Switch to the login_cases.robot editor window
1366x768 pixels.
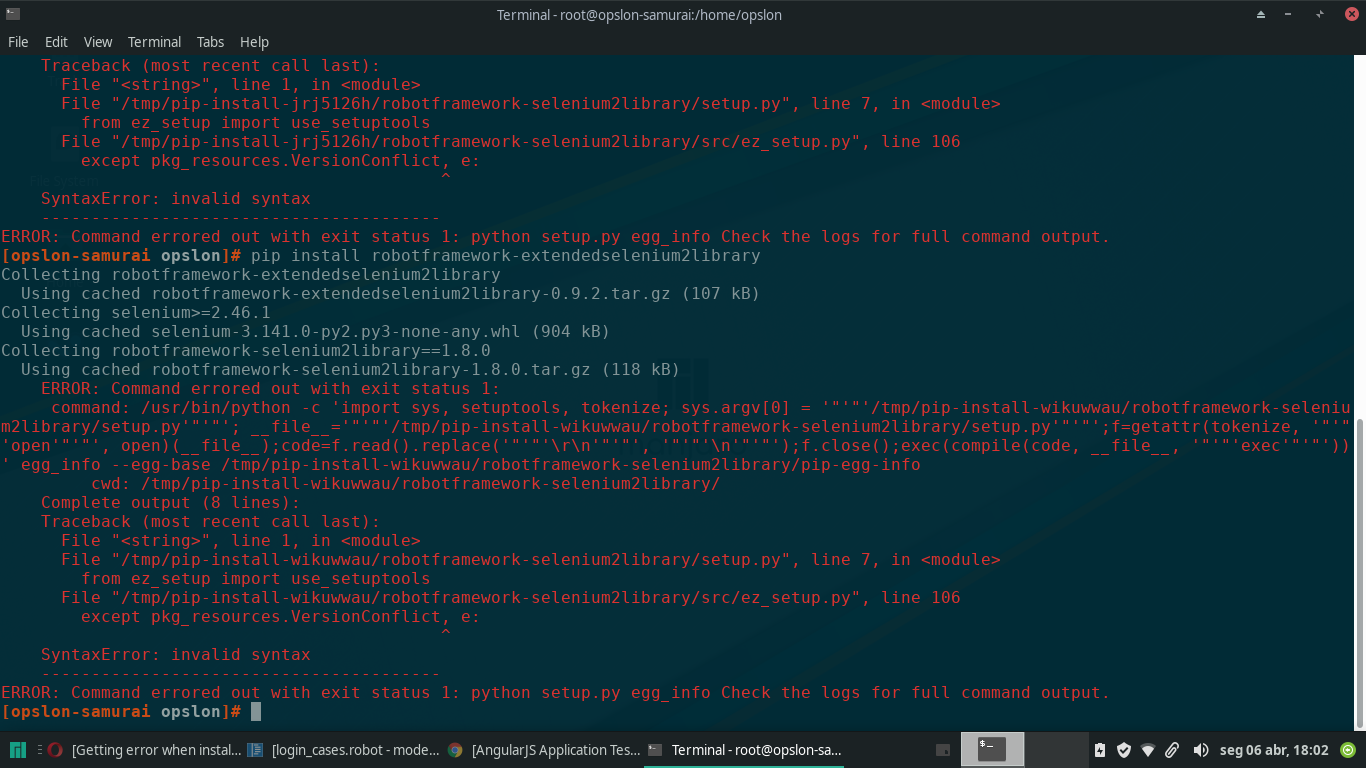[344, 750]
